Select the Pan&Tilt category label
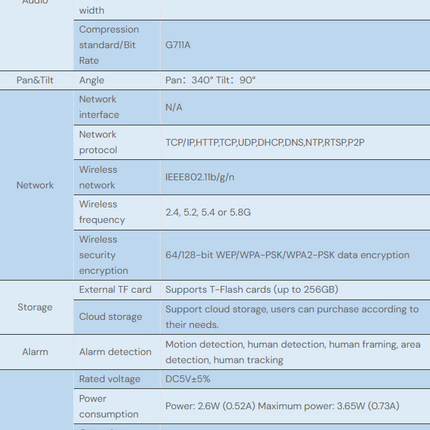This screenshot has height=430, width=430. [35, 80]
